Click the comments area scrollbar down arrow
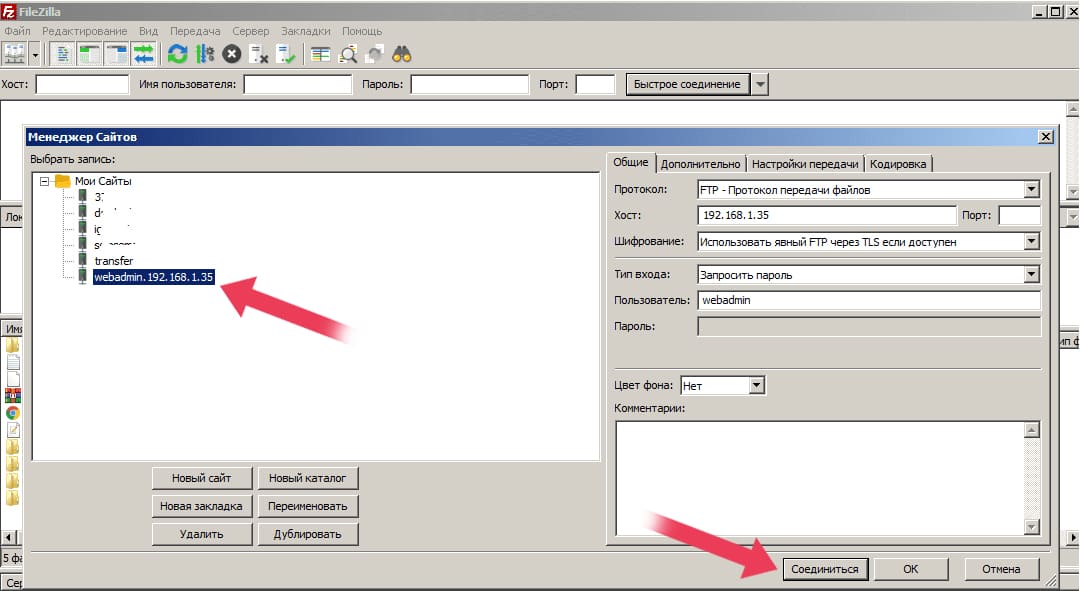This screenshot has width=1080, height=591. point(1031,527)
